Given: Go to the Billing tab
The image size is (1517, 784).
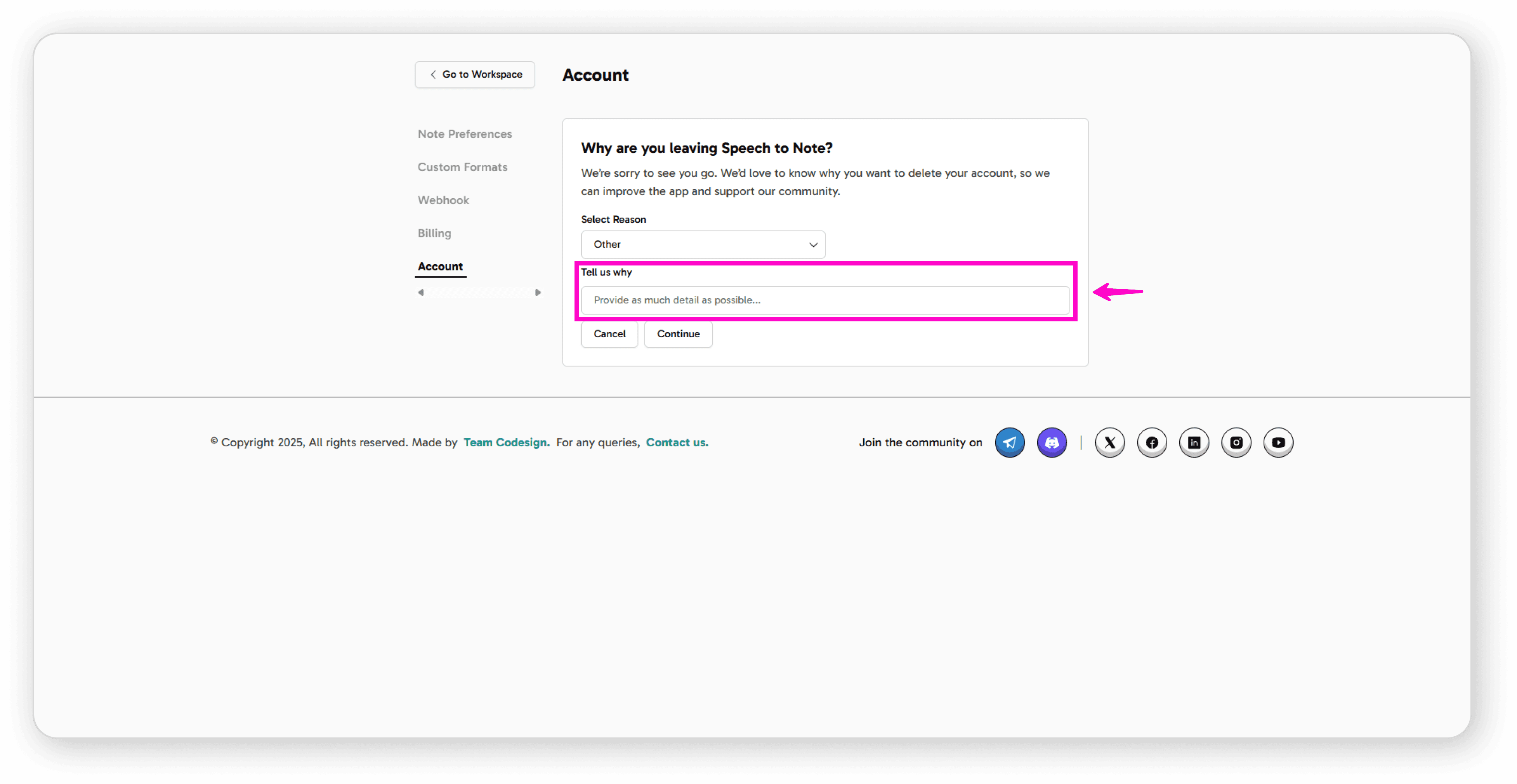Looking at the screenshot, I should tap(434, 233).
